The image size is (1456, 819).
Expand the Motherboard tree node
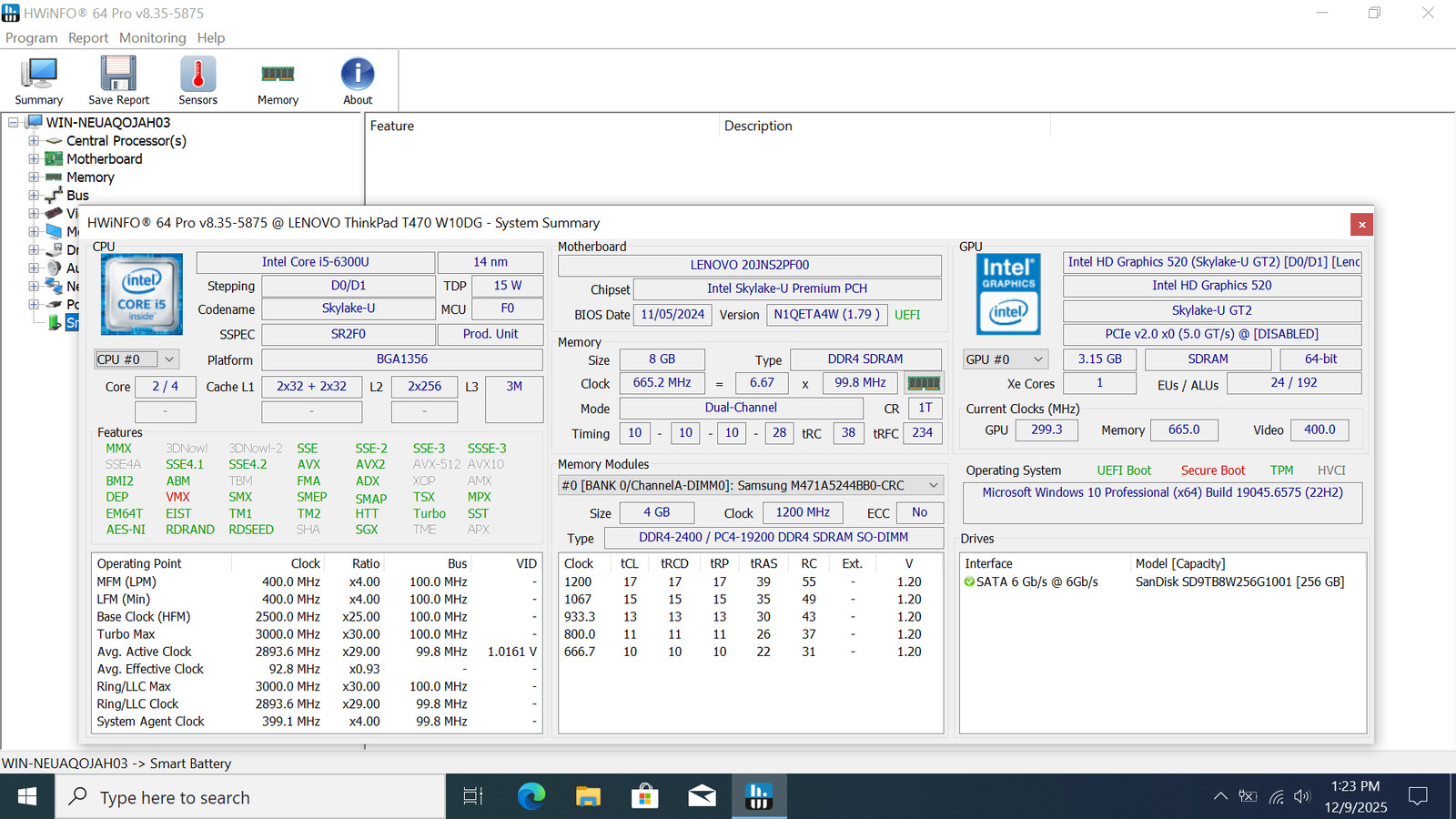[x=34, y=159]
